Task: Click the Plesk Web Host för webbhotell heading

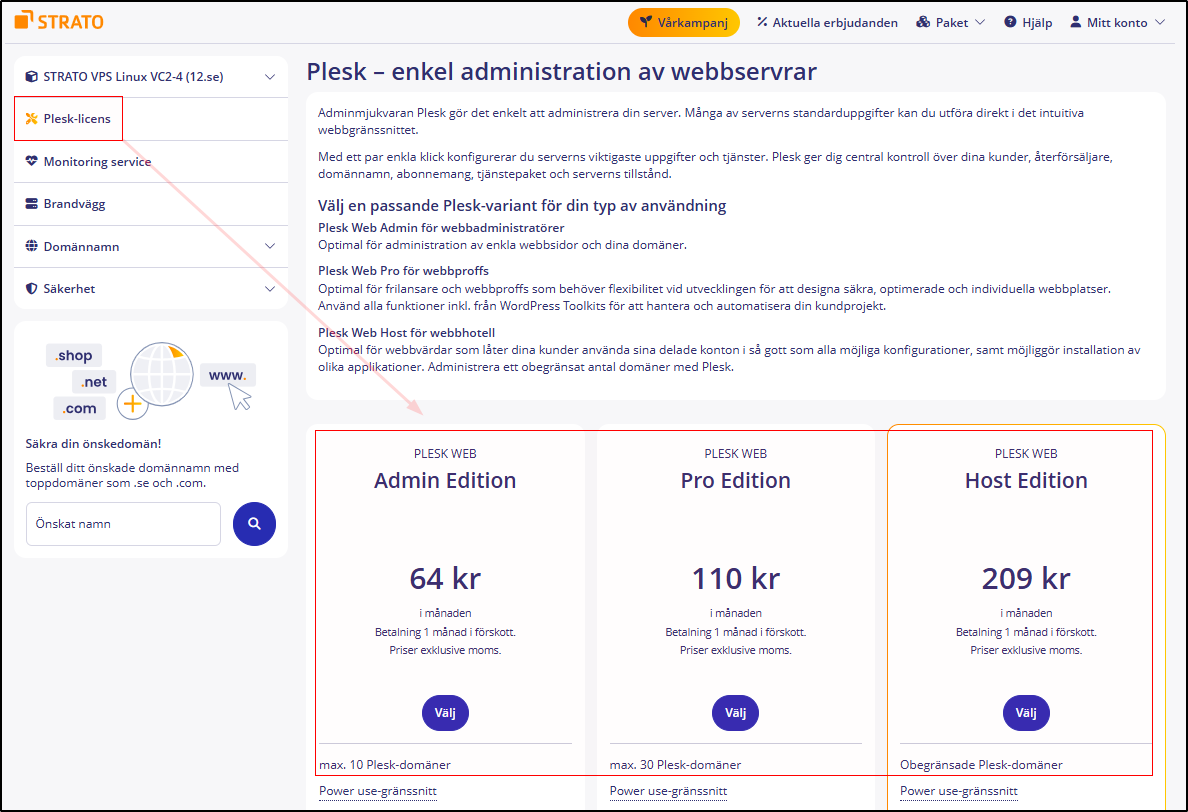Action: pos(406,333)
